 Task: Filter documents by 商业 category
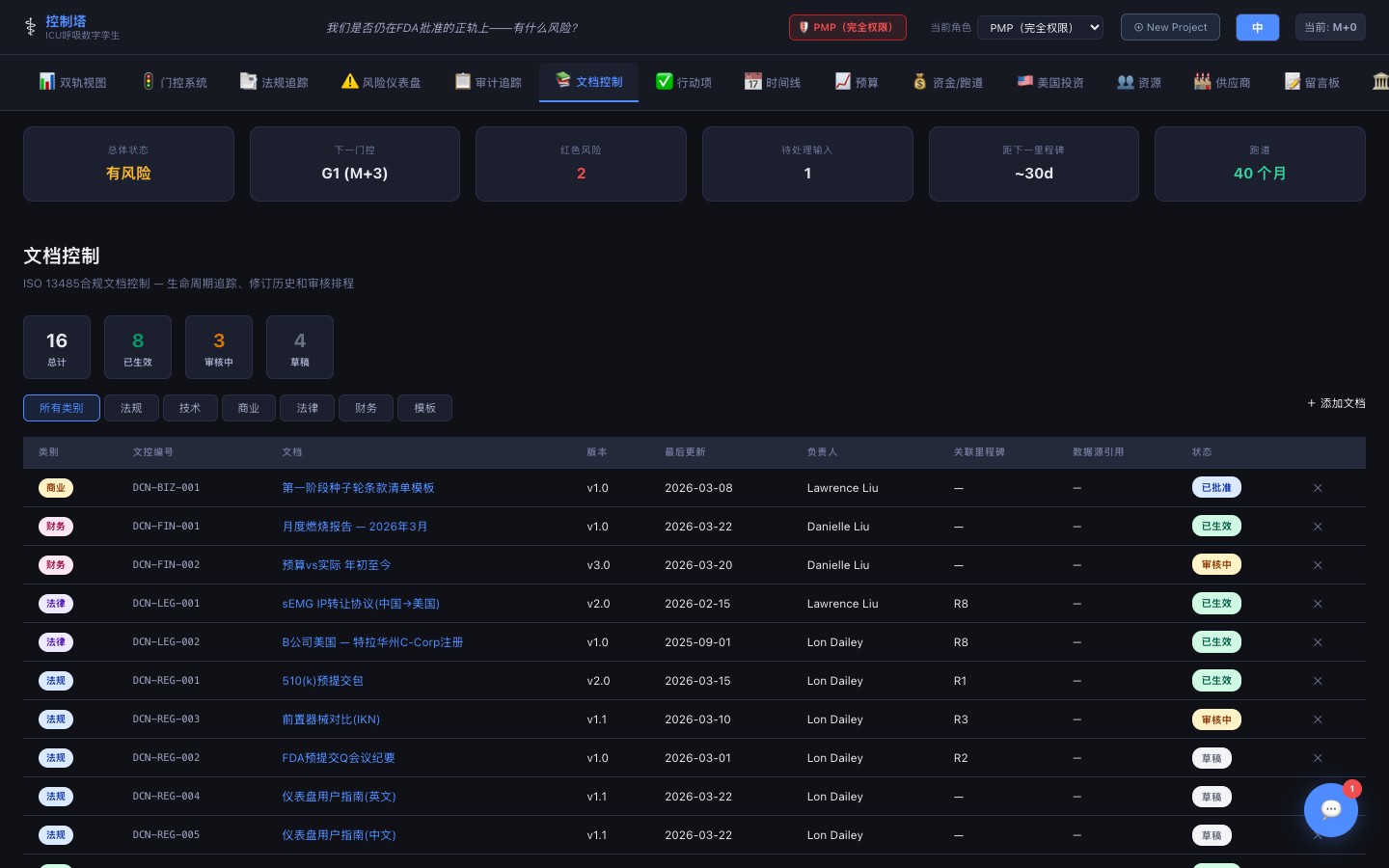249,408
